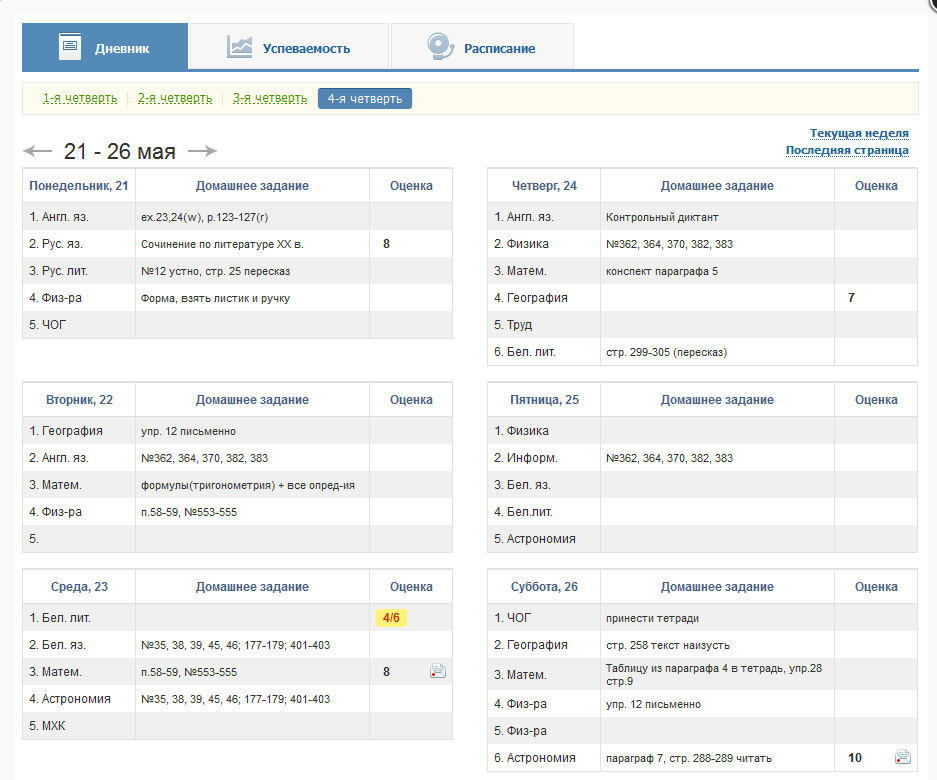Viewport: 937px width, 780px height.
Task: Click the Понедельник, 21 header
Action: click(79, 186)
